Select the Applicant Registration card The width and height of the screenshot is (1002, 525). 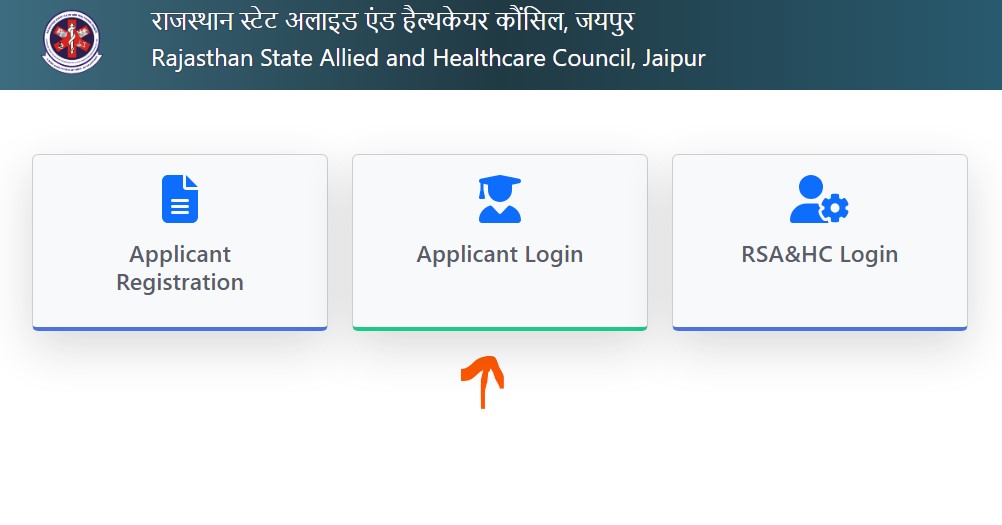pos(180,243)
